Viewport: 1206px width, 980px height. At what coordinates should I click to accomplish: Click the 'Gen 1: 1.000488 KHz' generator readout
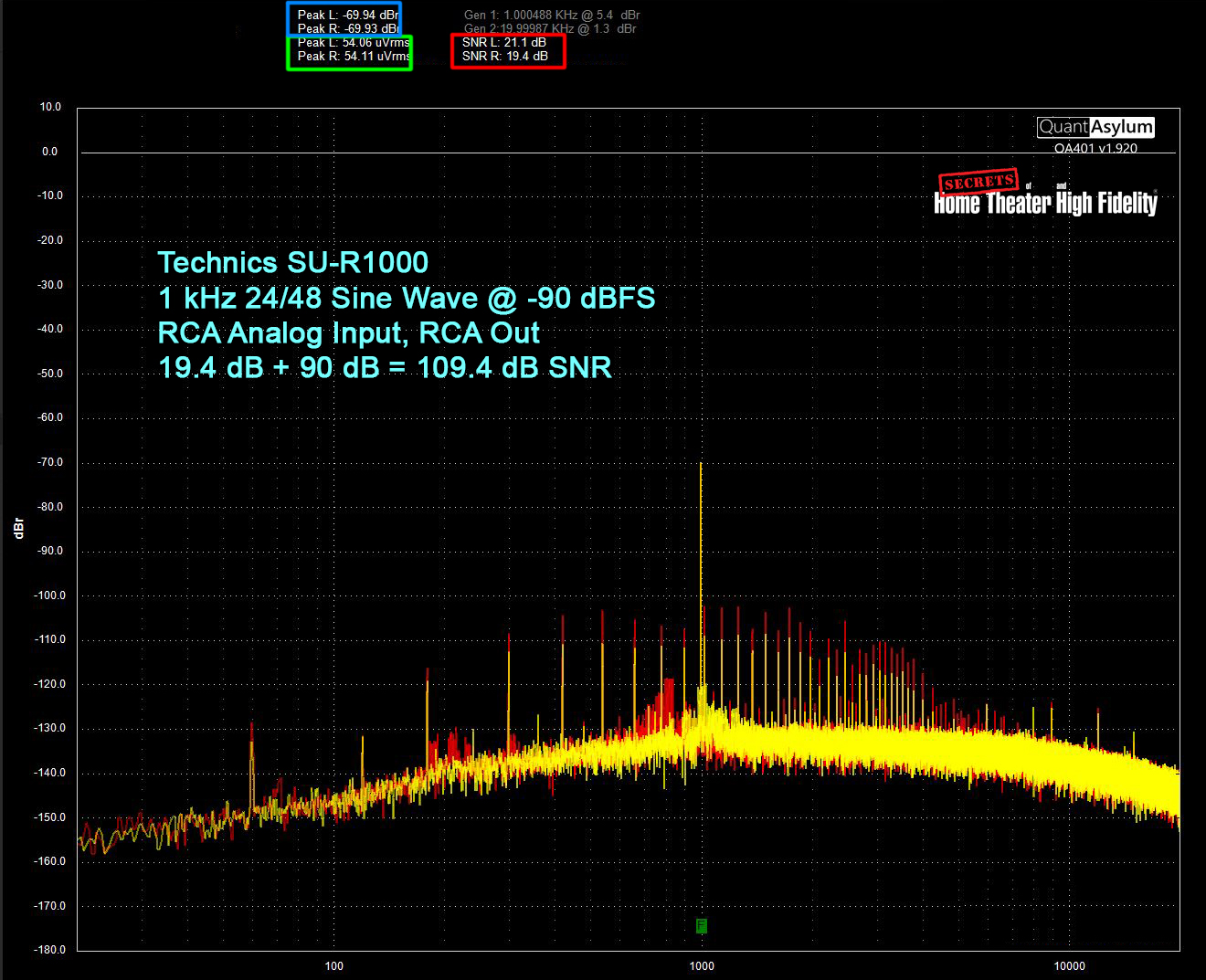(552, 15)
